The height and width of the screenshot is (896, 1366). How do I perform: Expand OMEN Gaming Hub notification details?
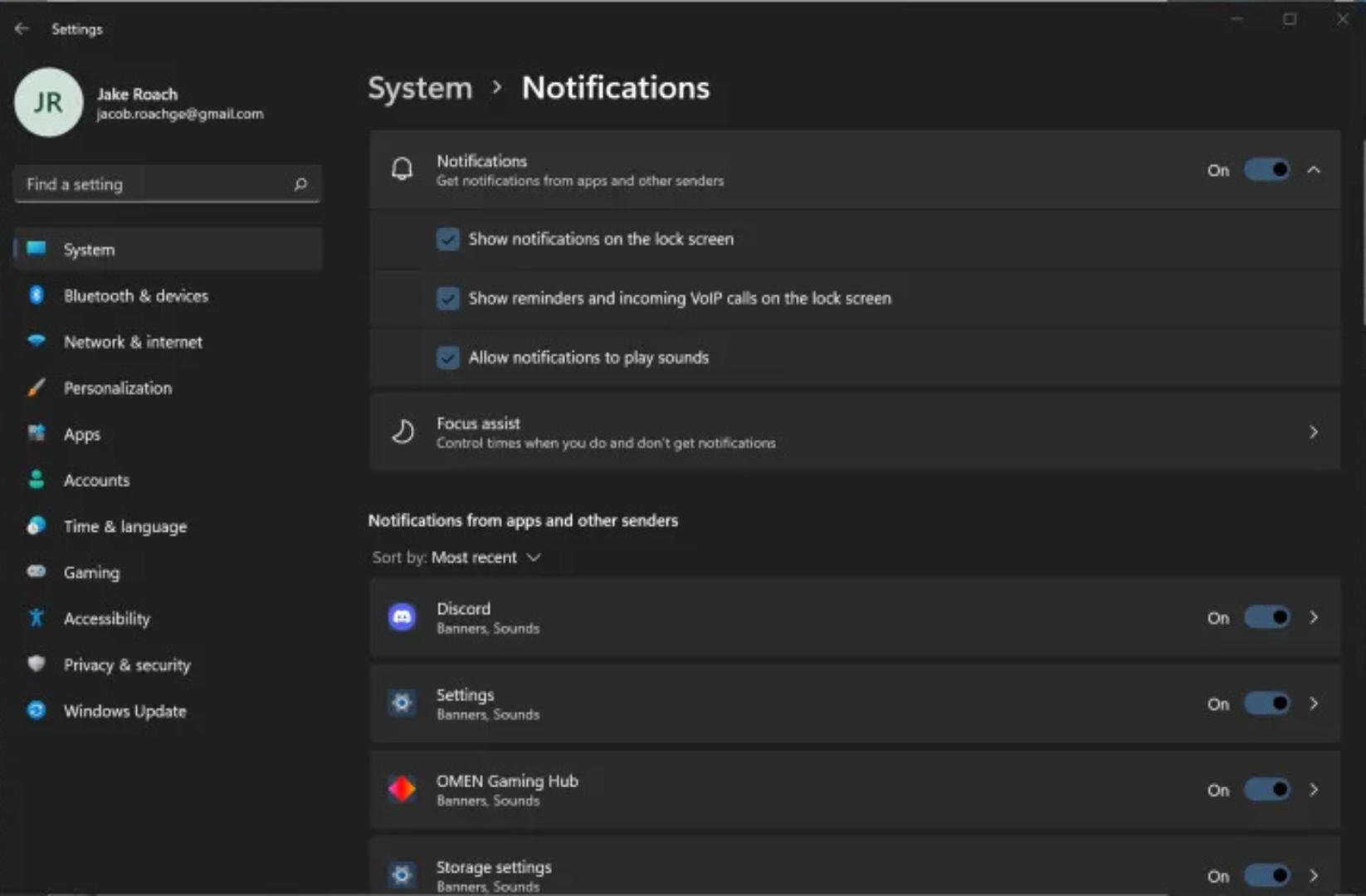(1314, 790)
